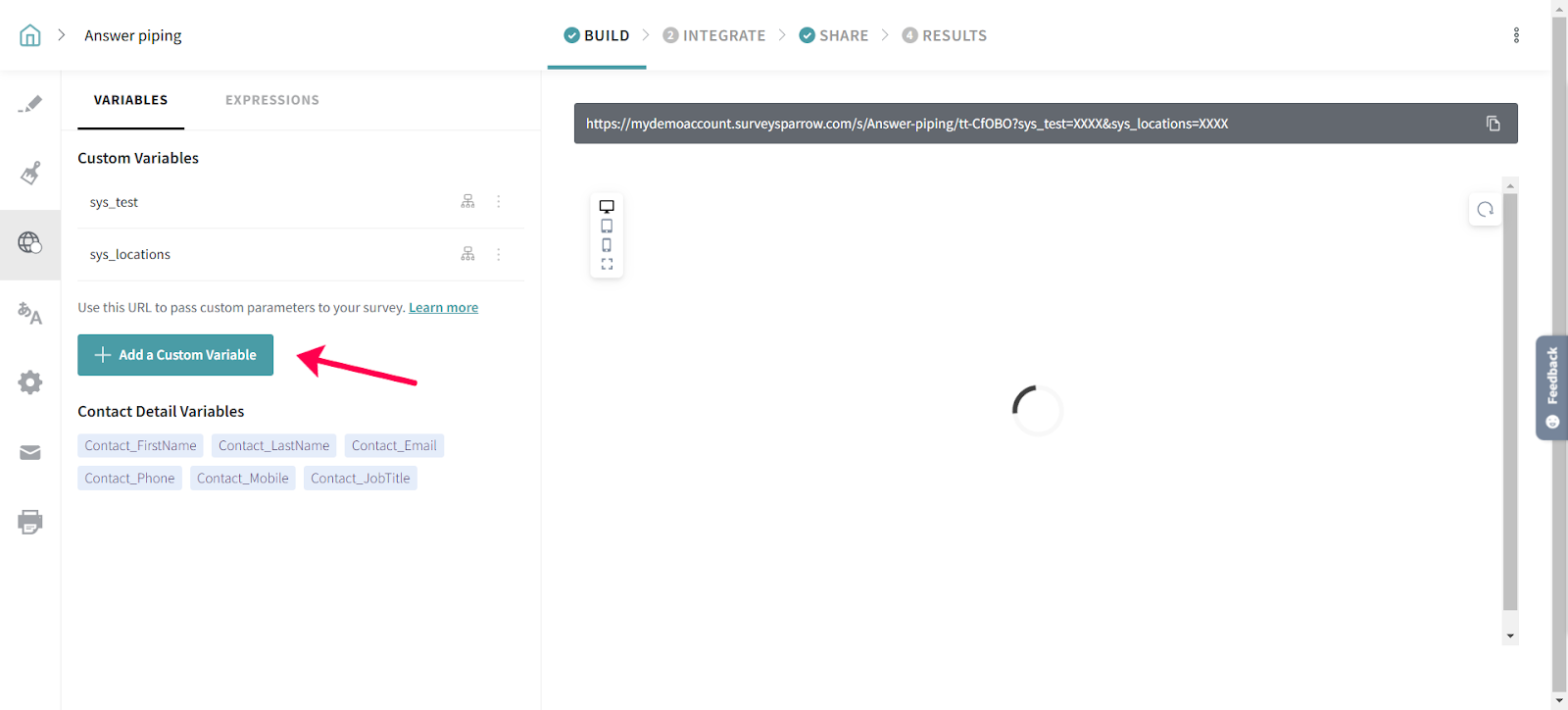Open the settings gear in sidebar
The height and width of the screenshot is (710, 1568).
coord(30,382)
